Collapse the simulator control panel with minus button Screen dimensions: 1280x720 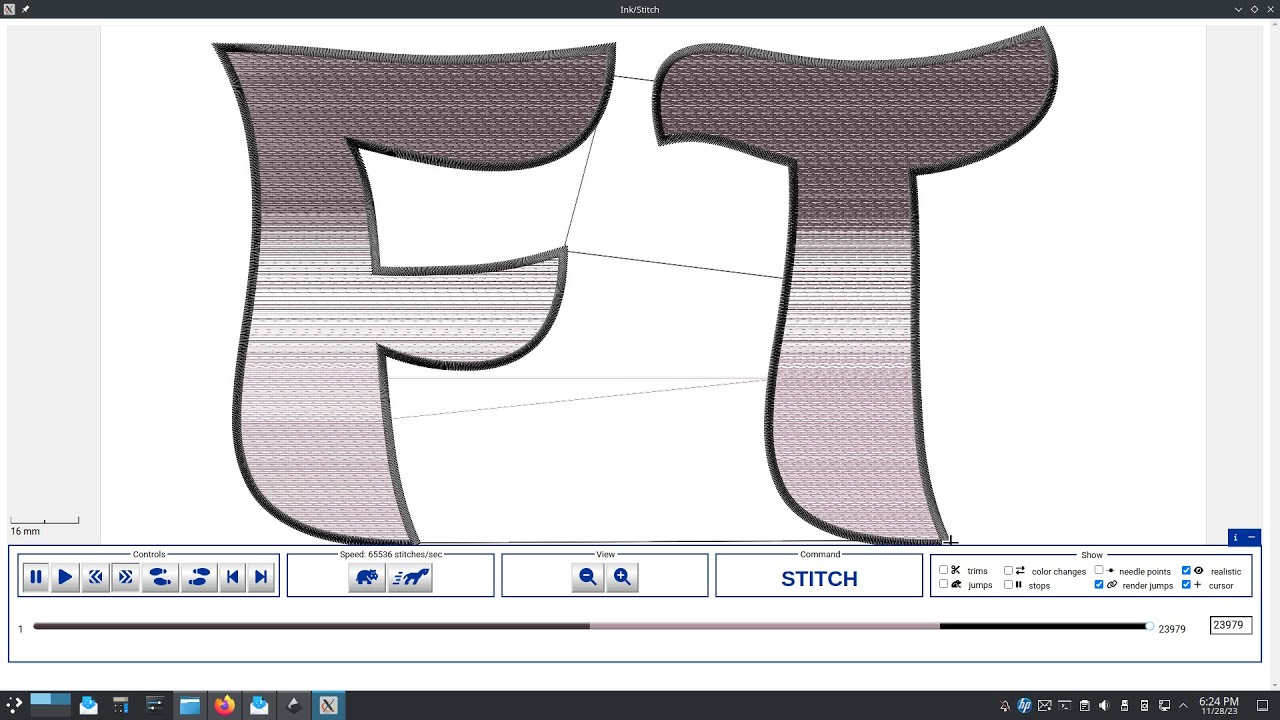point(1252,538)
